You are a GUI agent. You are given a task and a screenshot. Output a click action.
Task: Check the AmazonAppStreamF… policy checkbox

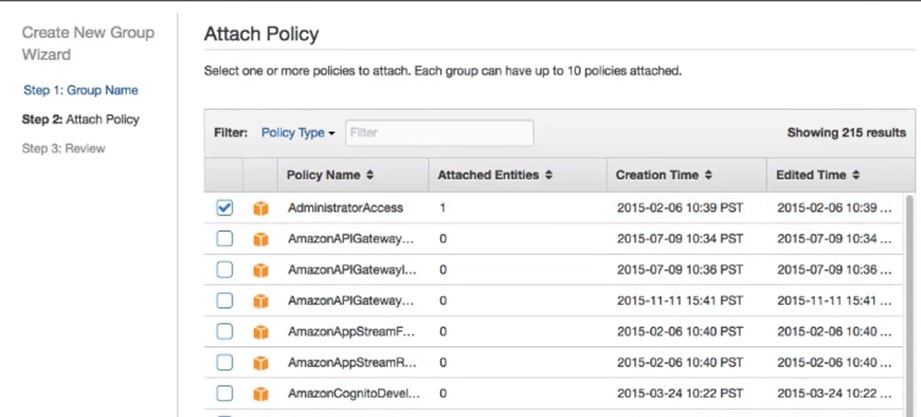(224, 332)
